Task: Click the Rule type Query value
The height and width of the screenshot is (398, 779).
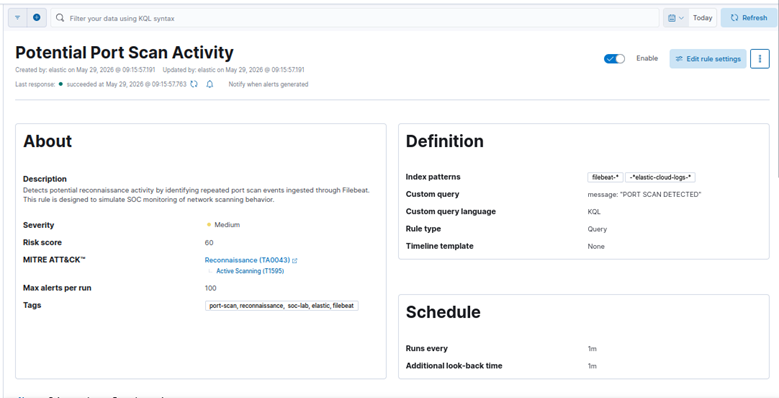Action: tap(597, 229)
